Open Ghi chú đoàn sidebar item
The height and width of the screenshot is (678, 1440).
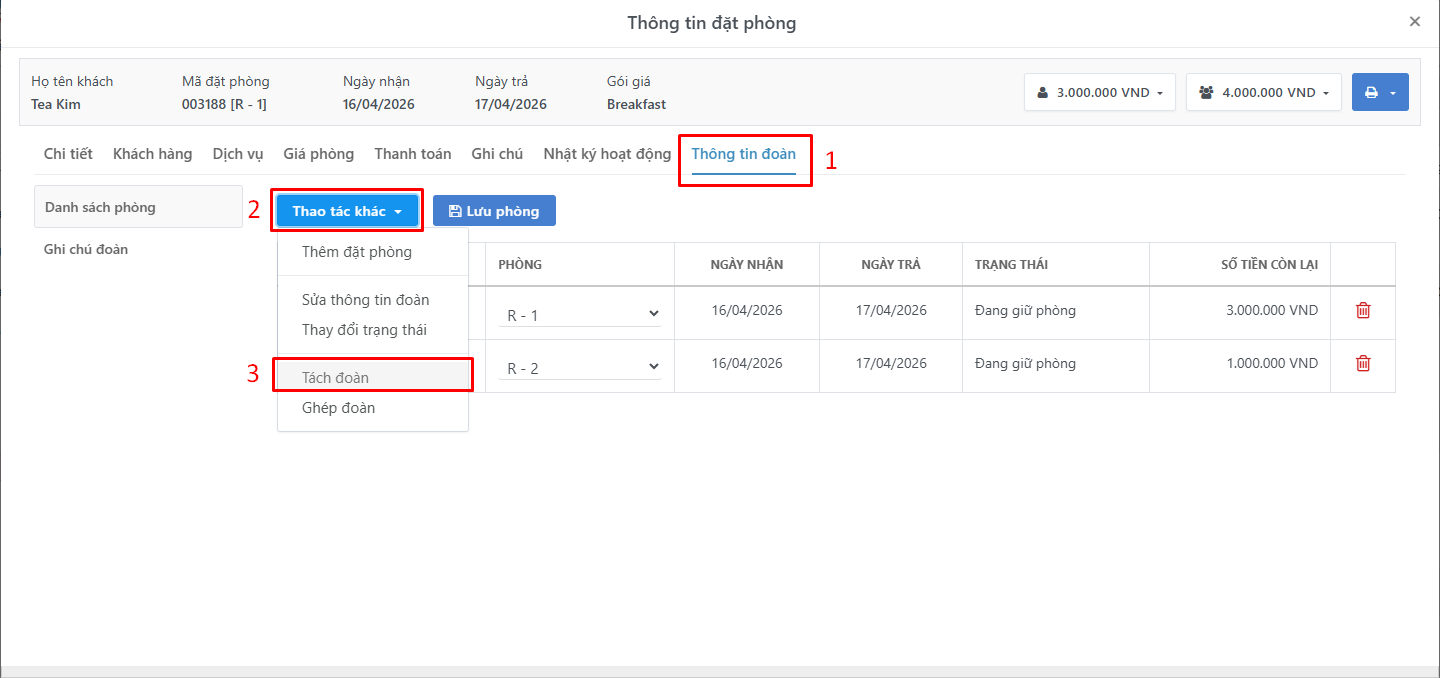[x=138, y=249]
